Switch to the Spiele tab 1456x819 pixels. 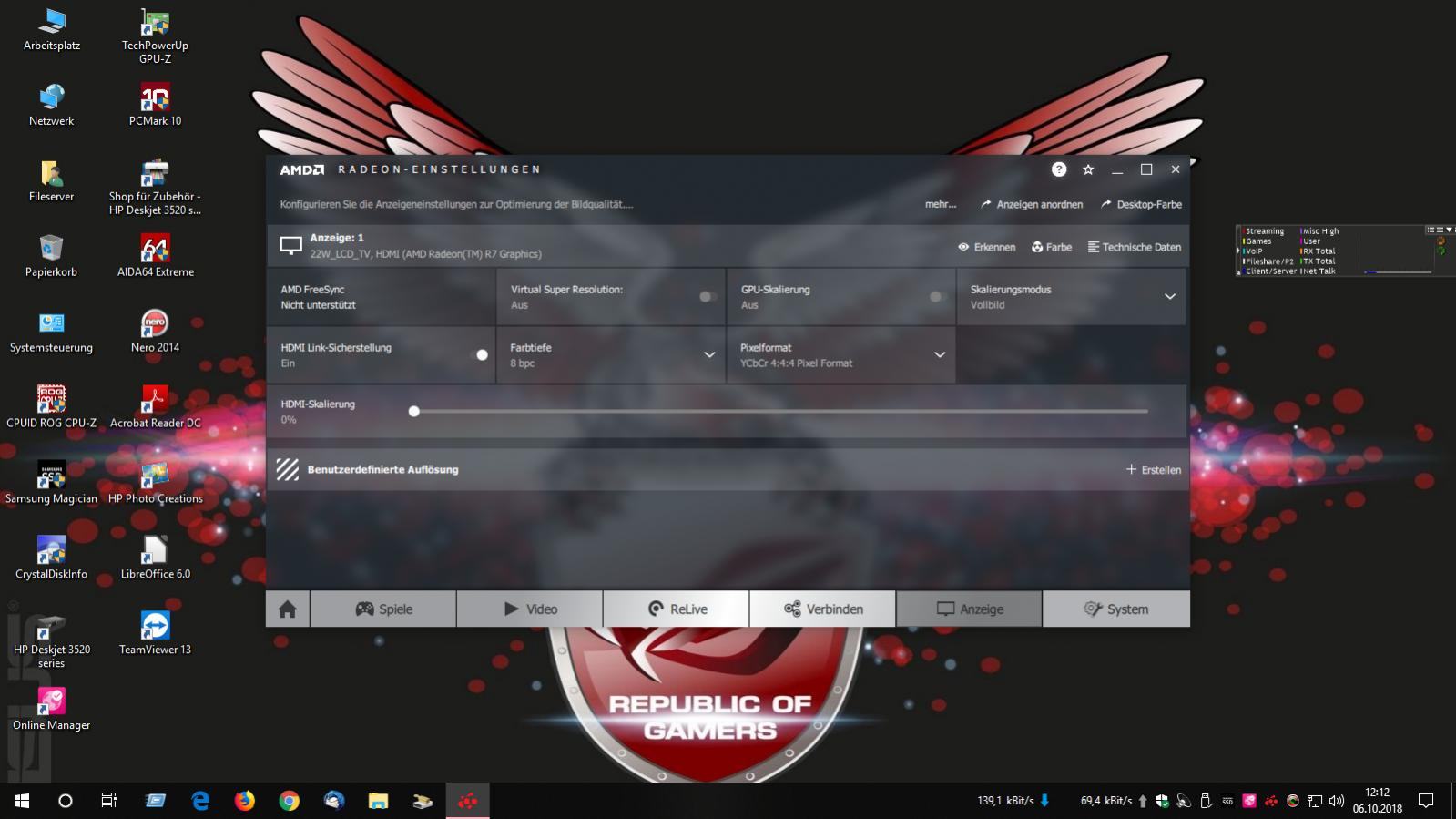383,609
